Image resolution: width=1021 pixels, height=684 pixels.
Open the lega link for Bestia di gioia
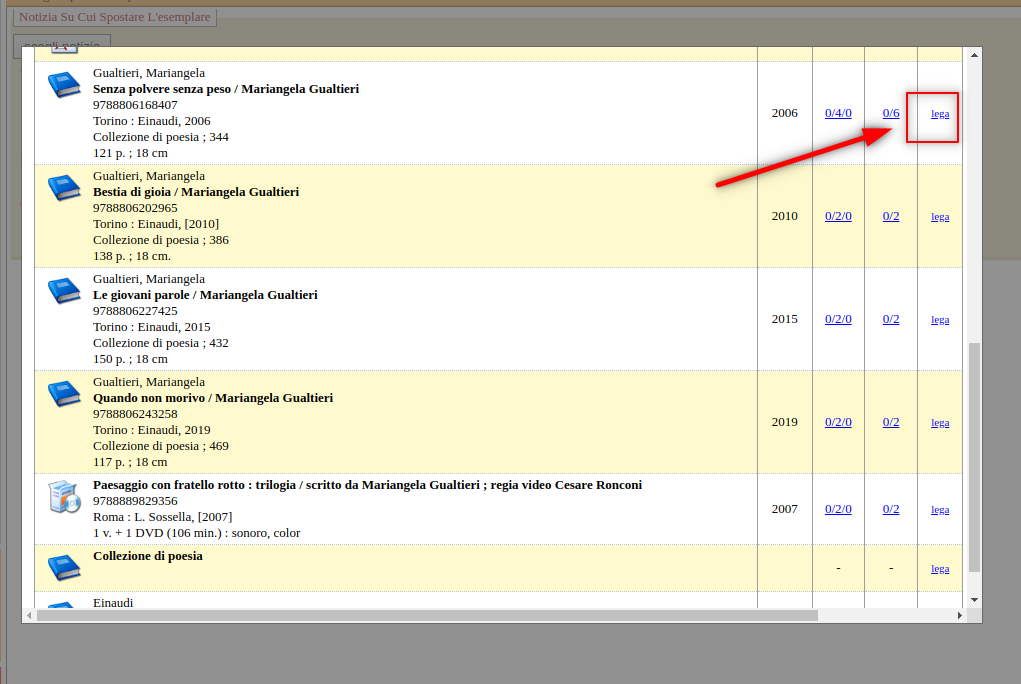tap(940, 217)
